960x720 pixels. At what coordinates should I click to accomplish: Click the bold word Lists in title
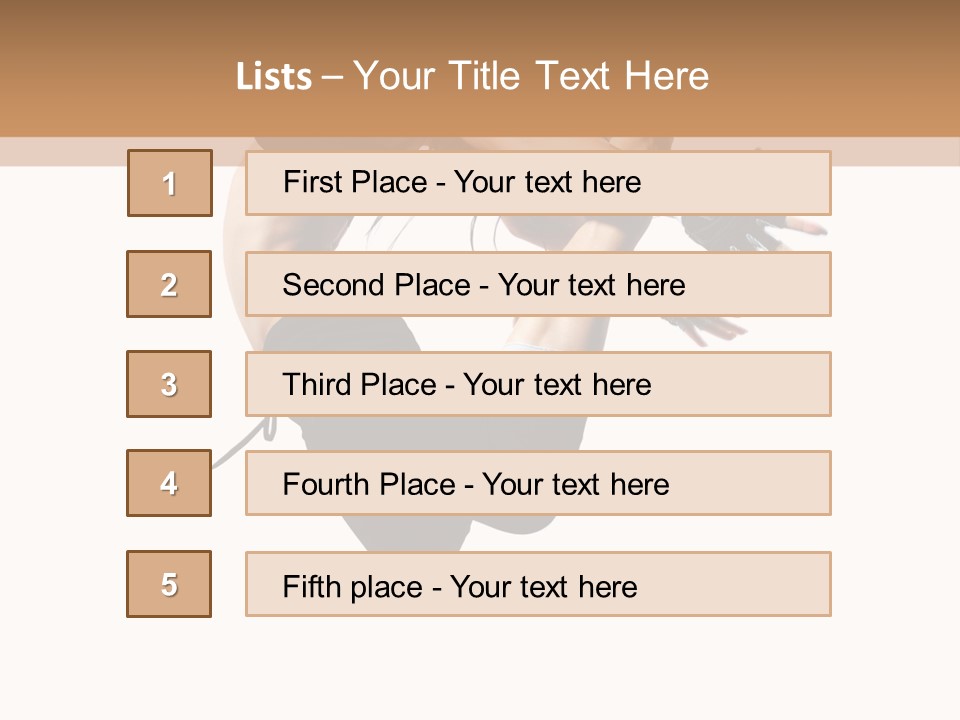click(x=274, y=77)
